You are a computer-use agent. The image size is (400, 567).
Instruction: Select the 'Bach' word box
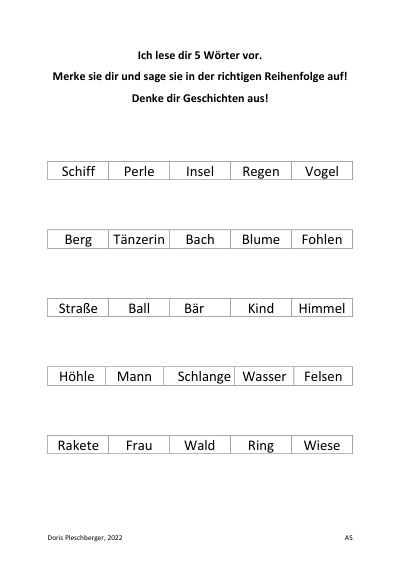200,239
